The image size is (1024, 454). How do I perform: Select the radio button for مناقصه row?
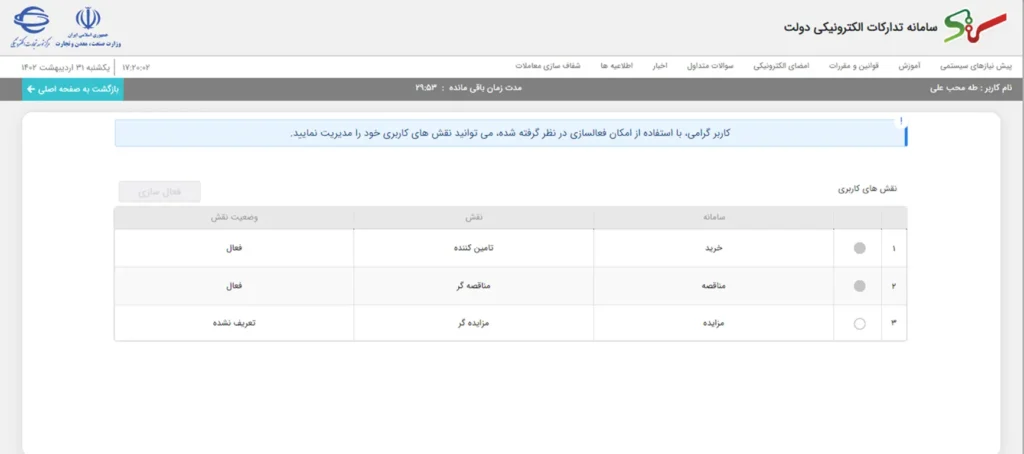tap(859, 286)
